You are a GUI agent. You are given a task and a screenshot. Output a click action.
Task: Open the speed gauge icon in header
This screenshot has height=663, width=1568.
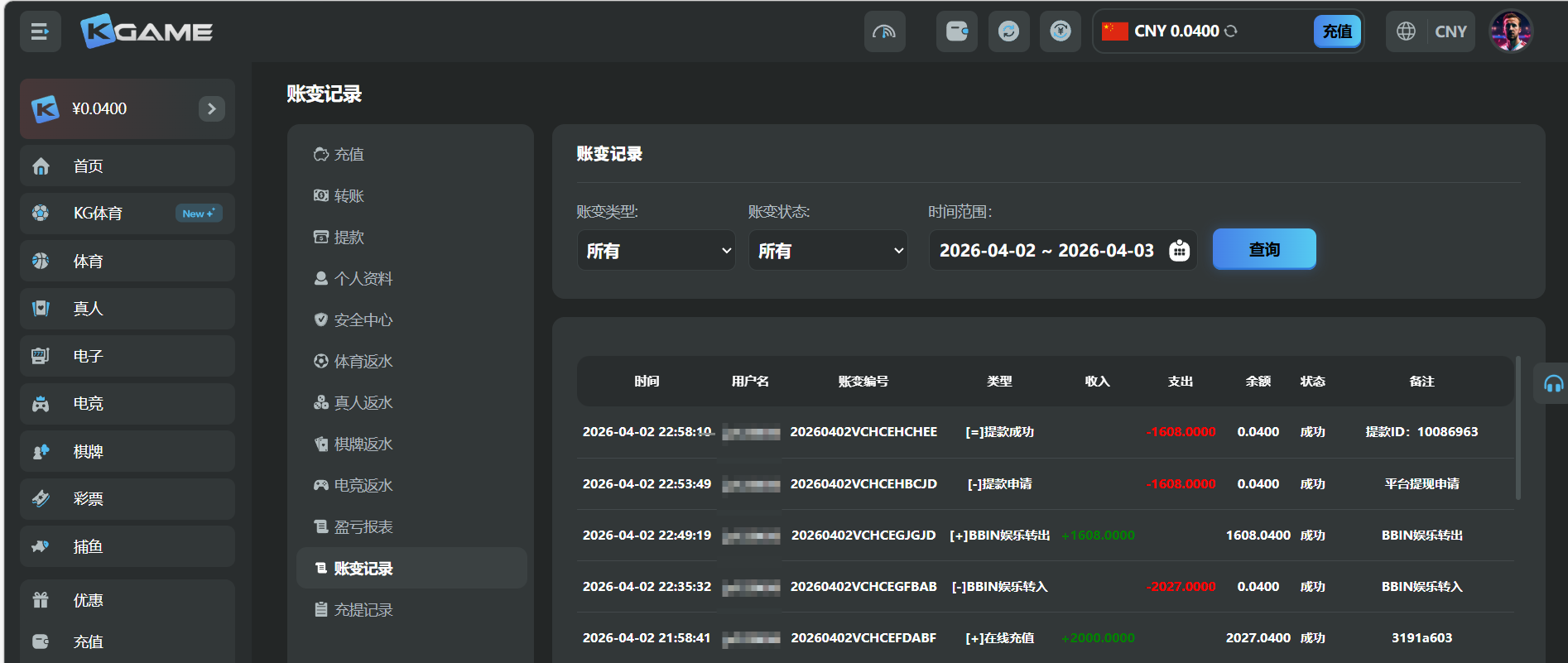click(x=884, y=31)
